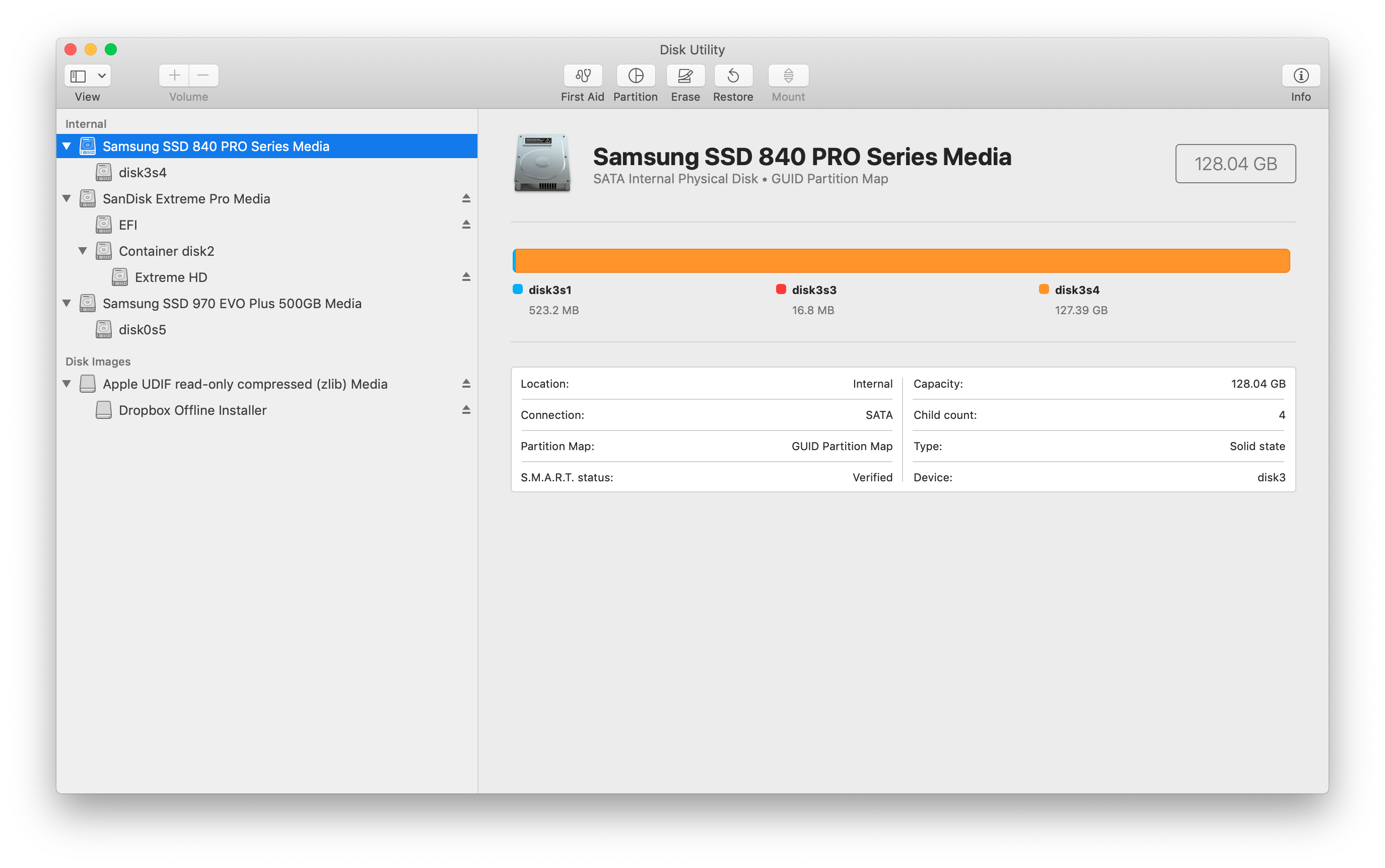This screenshot has width=1385, height=868.
Task: Click the orange disk3s4 partition bar
Action: (902, 261)
